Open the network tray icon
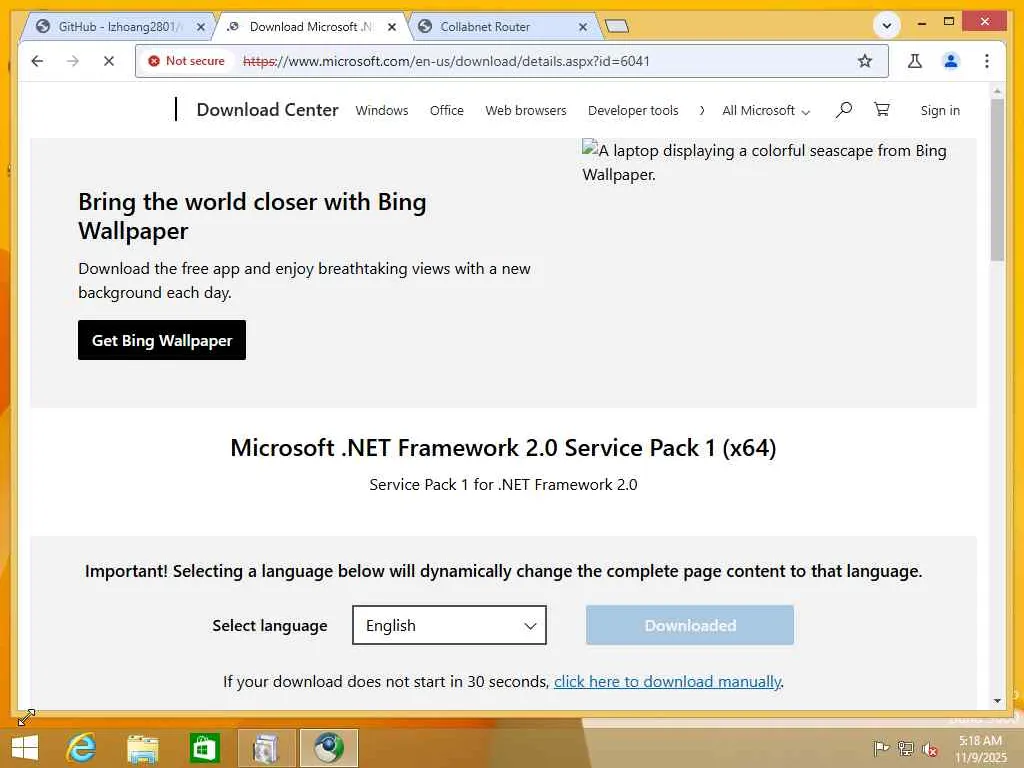This screenshot has width=1024, height=768. click(906, 748)
